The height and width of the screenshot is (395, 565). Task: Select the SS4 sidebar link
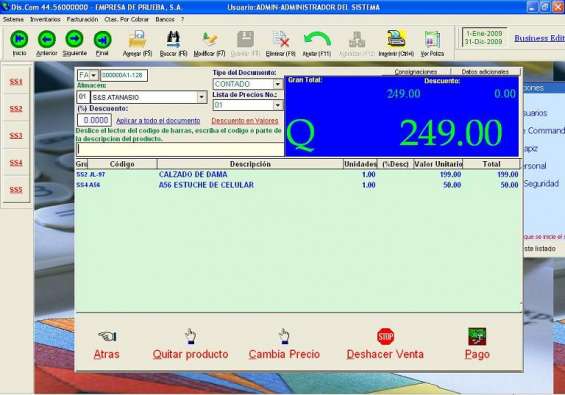(16, 163)
